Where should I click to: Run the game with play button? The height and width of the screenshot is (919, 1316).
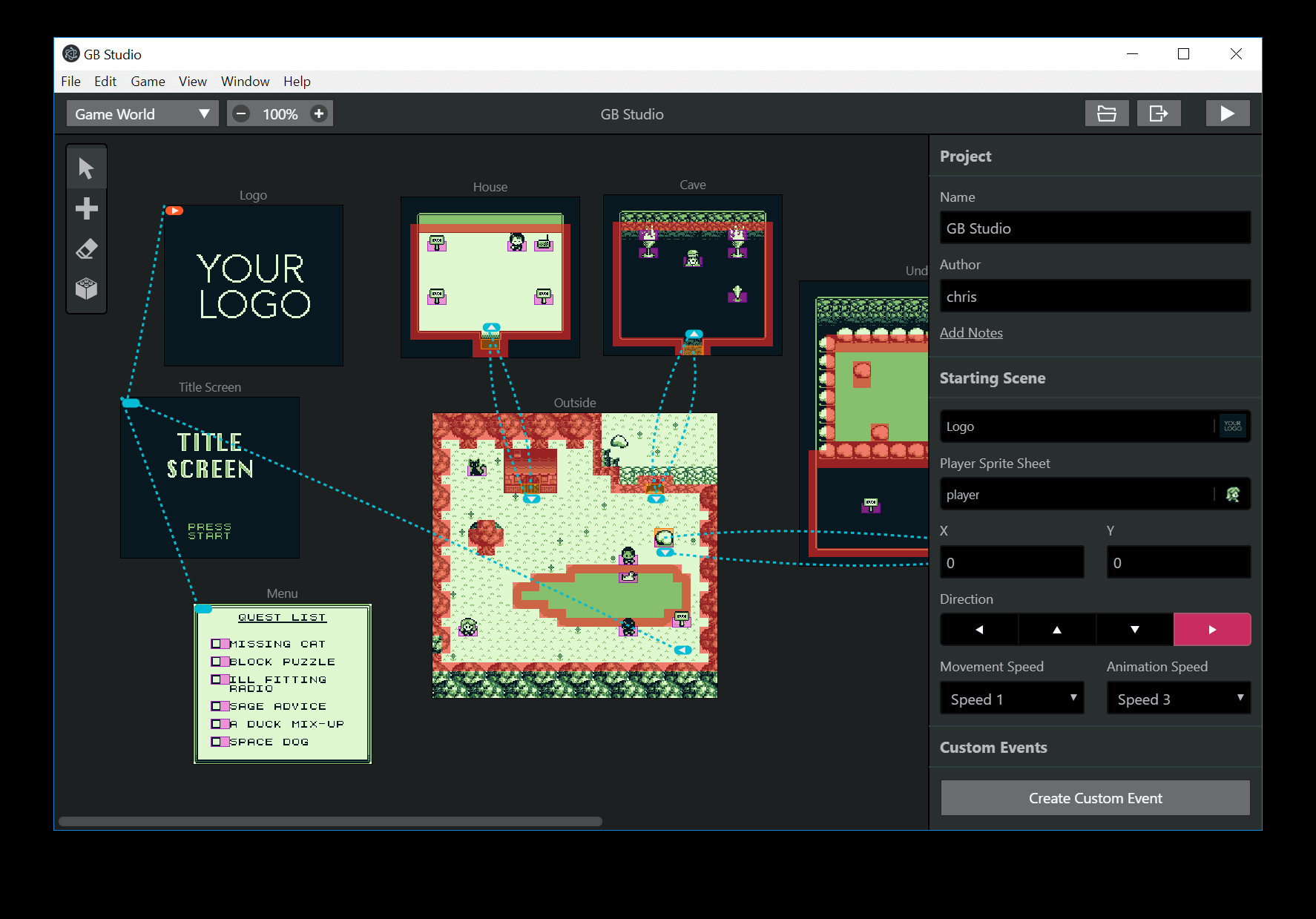point(1228,113)
